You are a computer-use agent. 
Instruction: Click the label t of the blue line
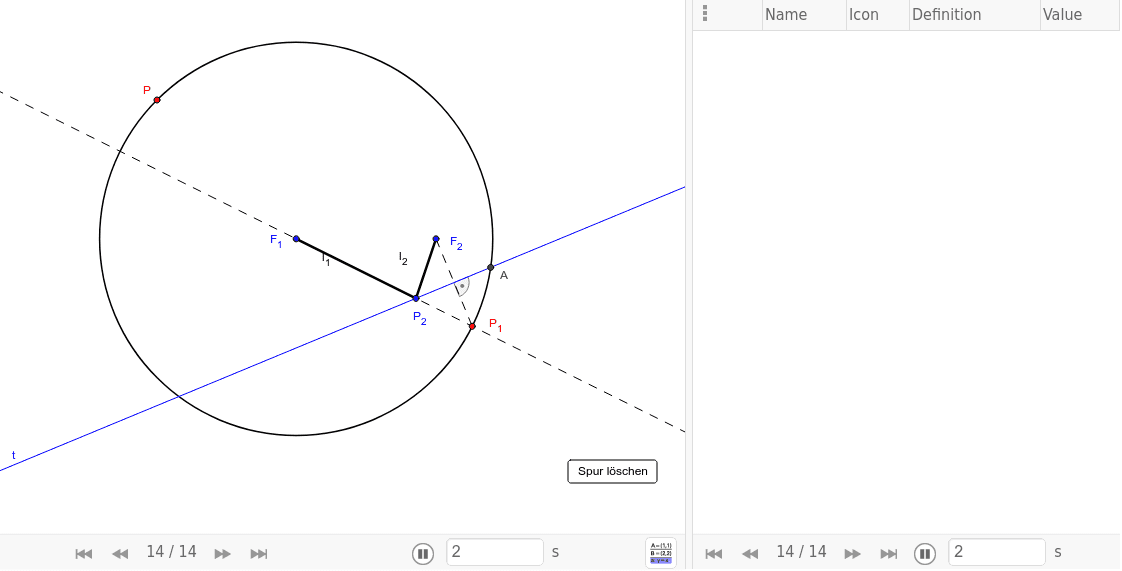pos(13,455)
